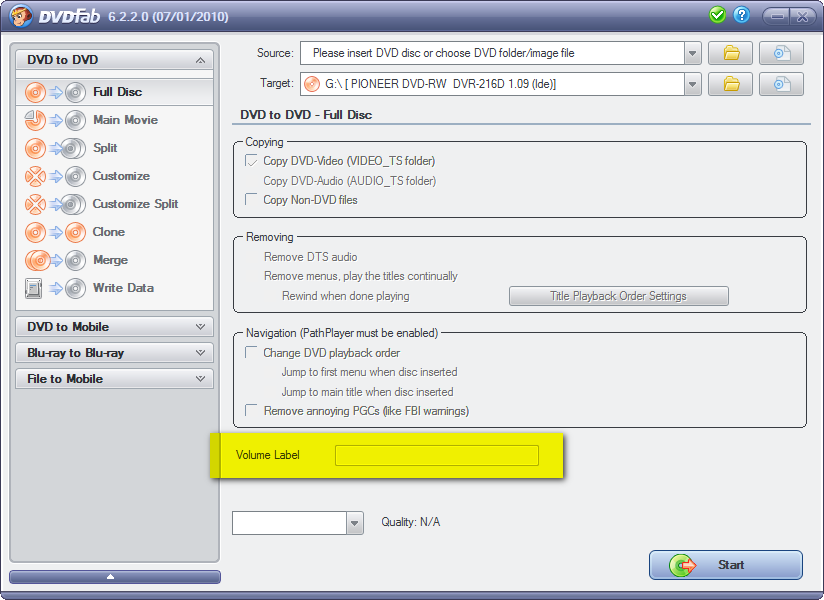
Task: Select Clone copy mode
Action: click(x=115, y=232)
